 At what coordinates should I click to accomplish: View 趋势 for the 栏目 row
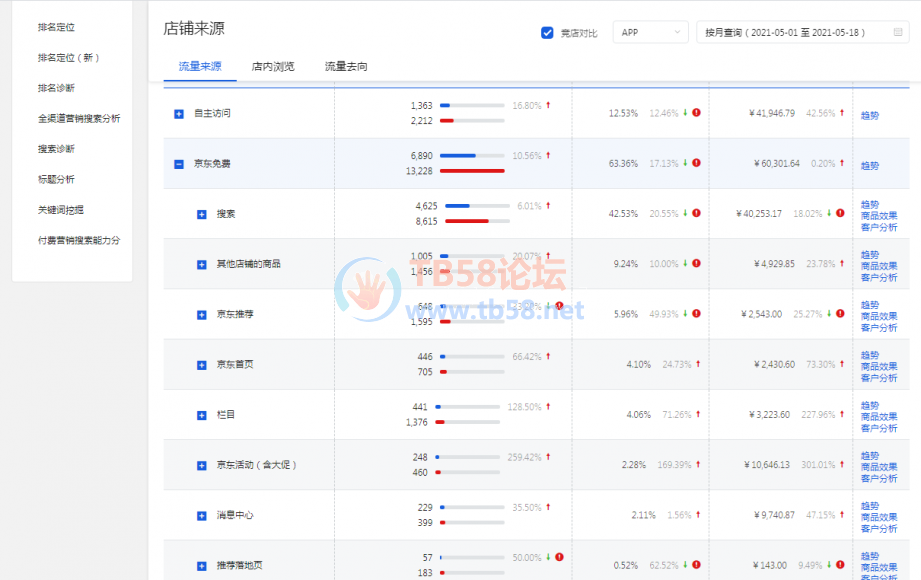click(x=870, y=405)
